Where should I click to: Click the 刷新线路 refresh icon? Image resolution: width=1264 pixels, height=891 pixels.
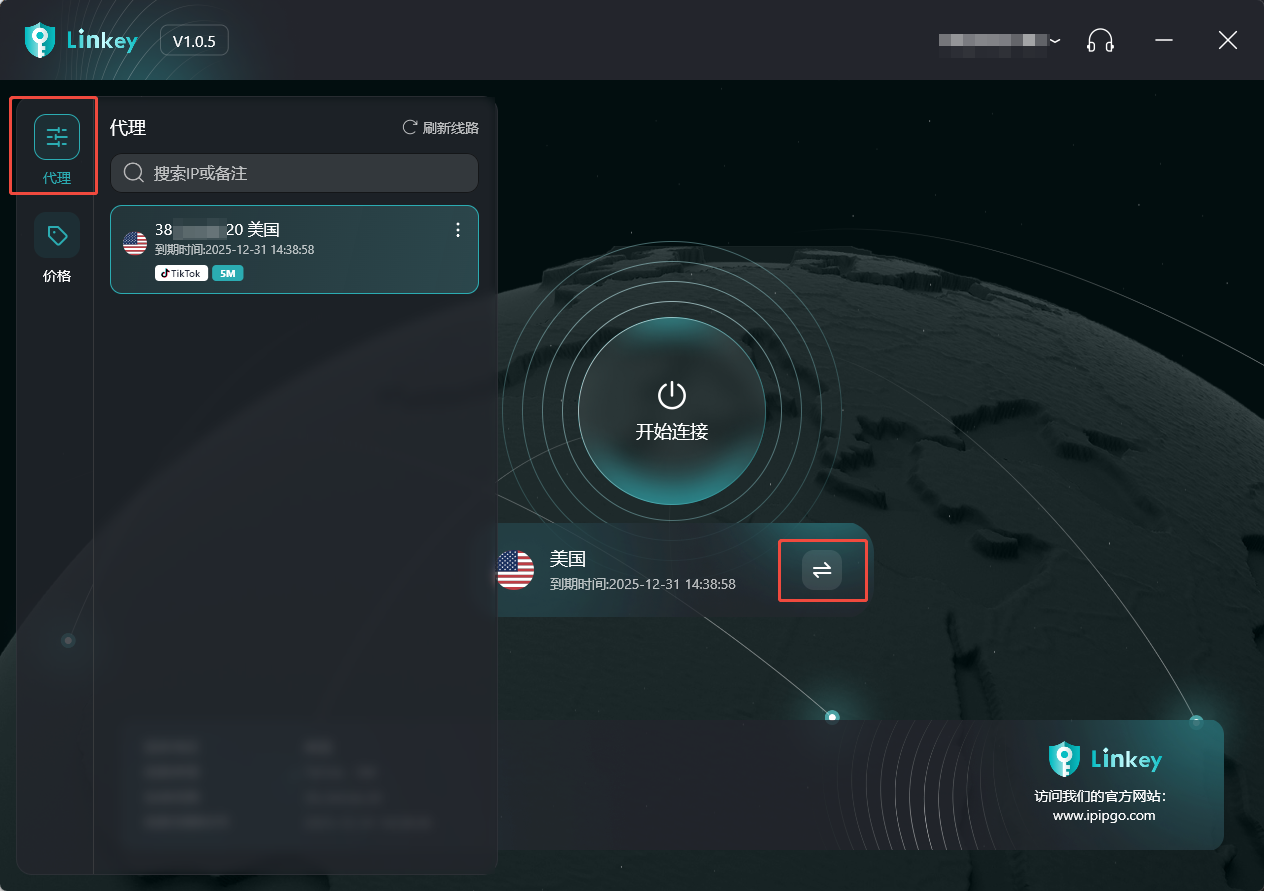point(410,127)
